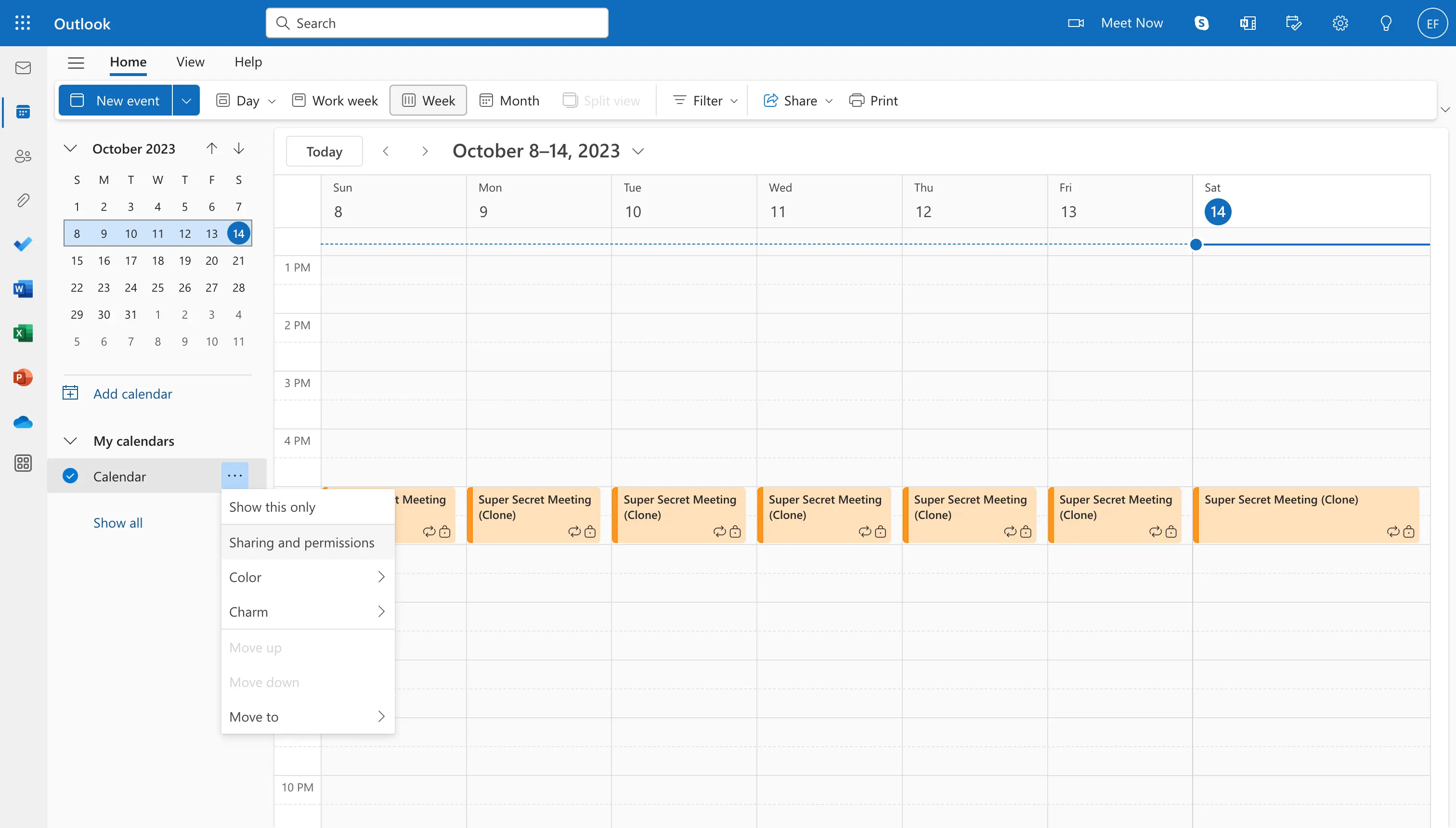
Task: Click the Help question mark icon
Action: (x=1385, y=22)
